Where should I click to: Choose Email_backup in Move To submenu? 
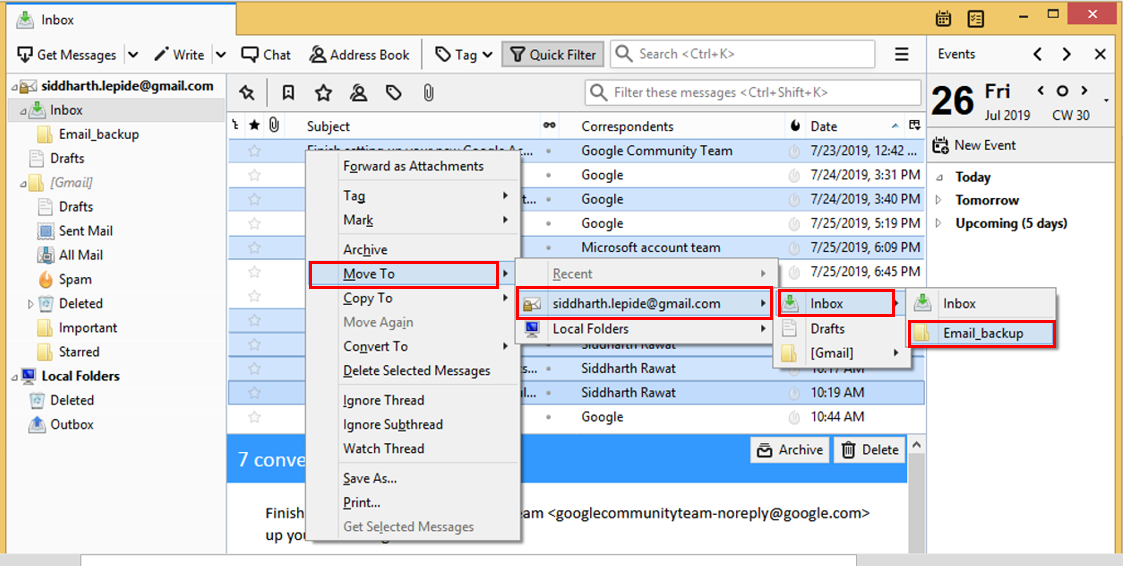[981, 333]
